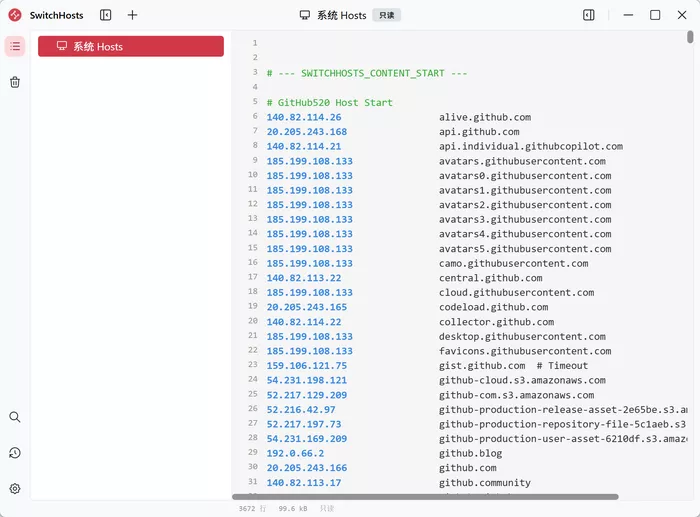The image size is (700, 517).
Task: Click the # Timeout comment
Action: [562, 366]
